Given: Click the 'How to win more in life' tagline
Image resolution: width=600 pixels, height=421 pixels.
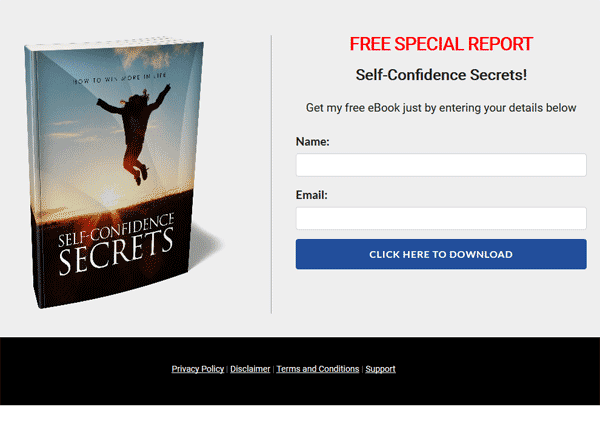Looking at the screenshot, I should [x=119, y=78].
